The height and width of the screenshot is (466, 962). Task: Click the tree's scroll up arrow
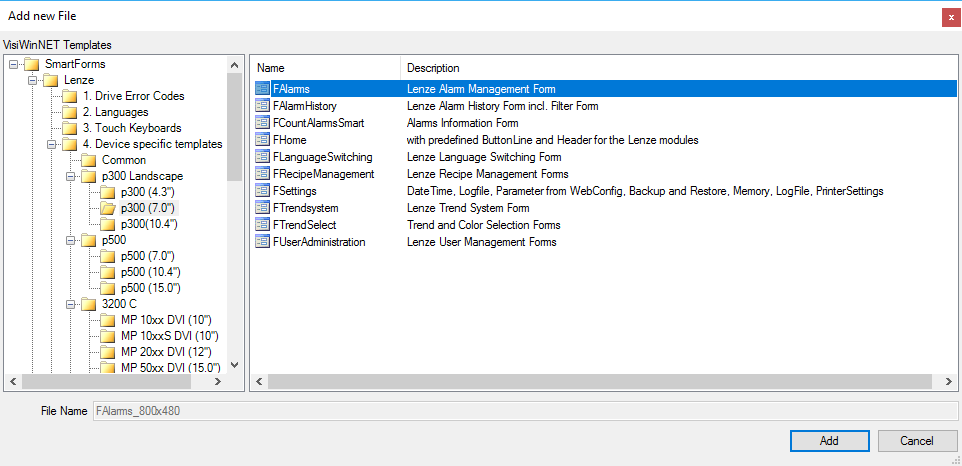pyautogui.click(x=234, y=64)
